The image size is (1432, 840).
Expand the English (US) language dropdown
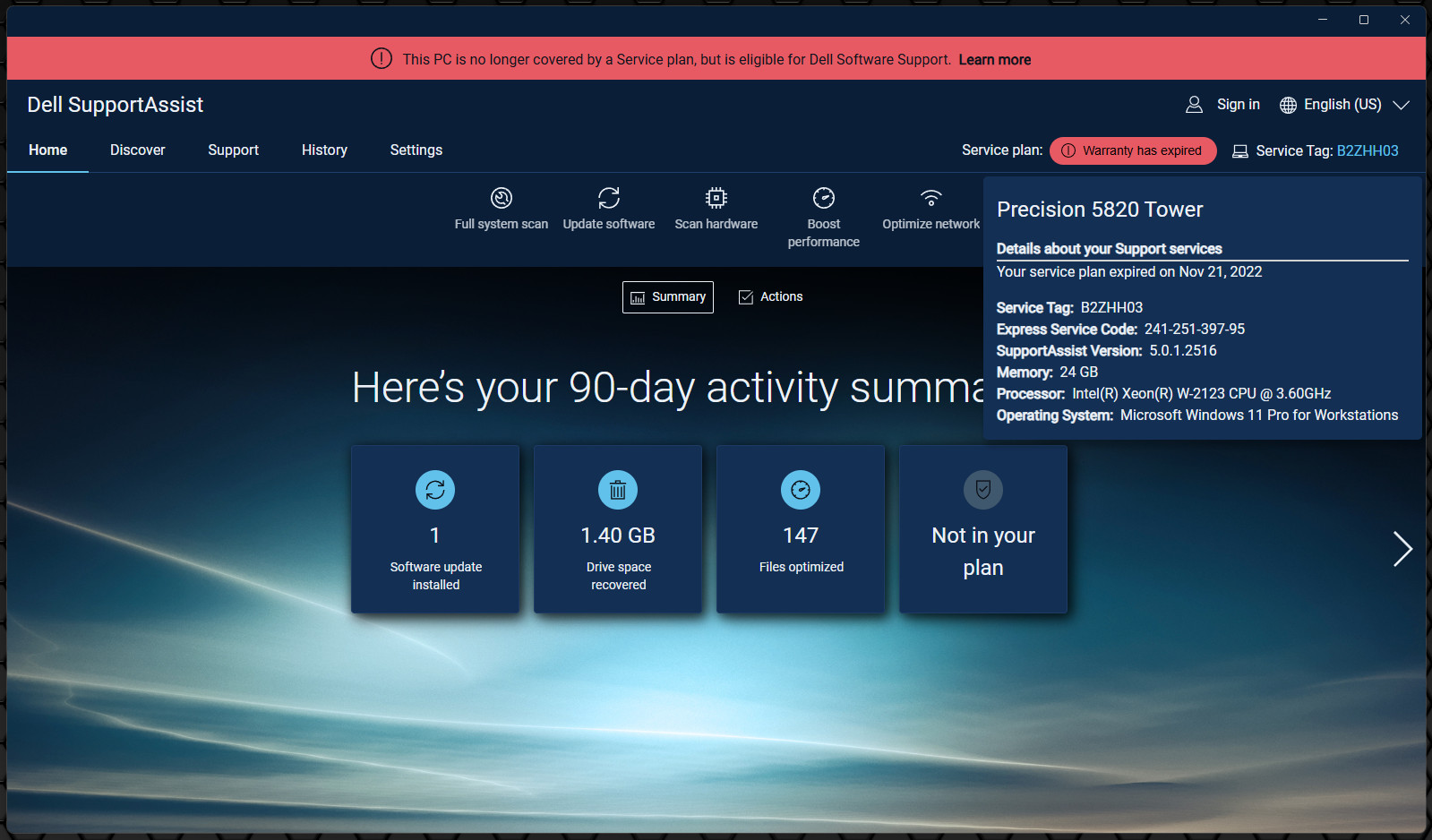pyautogui.click(x=1344, y=105)
